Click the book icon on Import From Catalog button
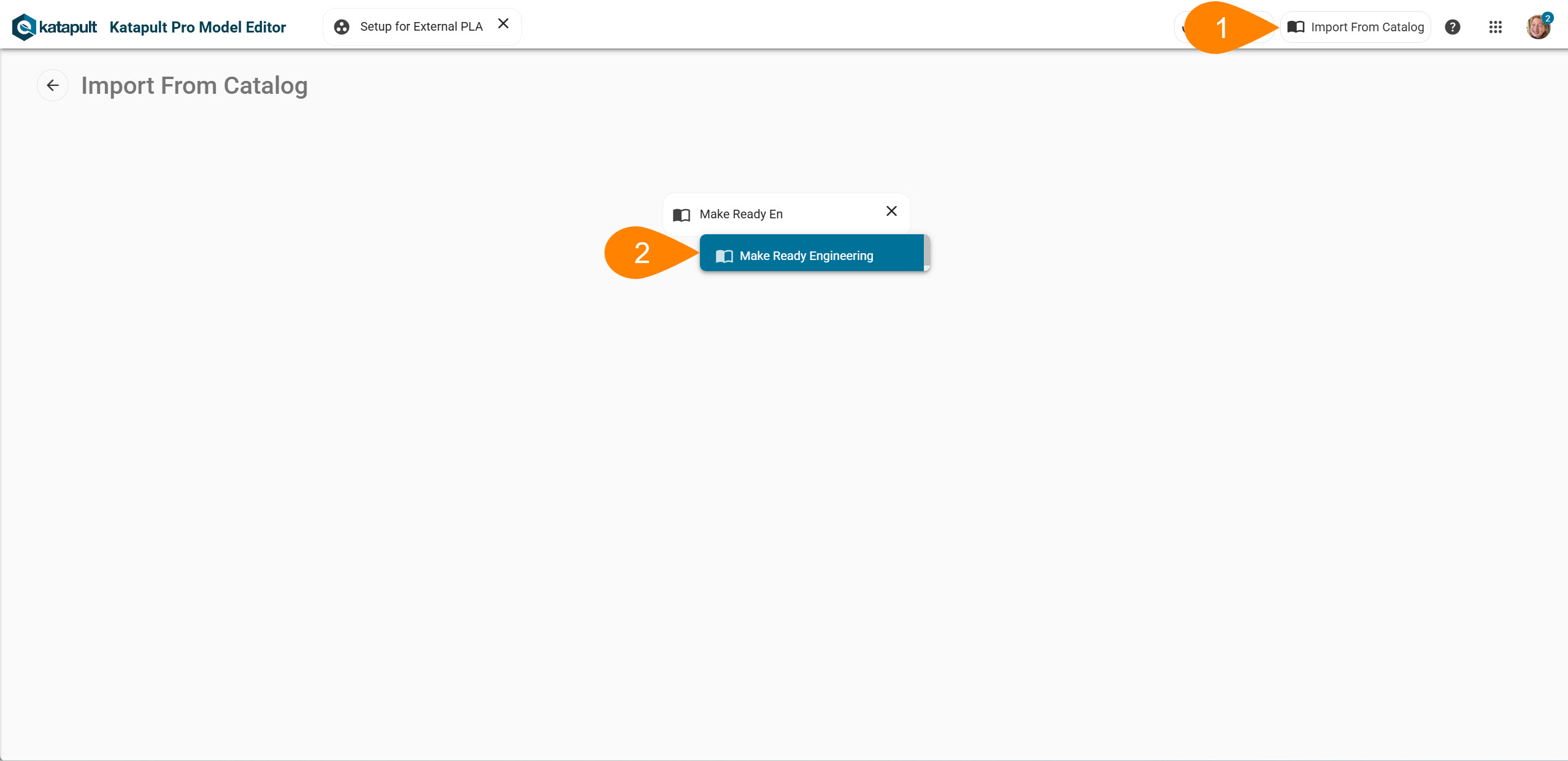Viewport: 1568px width, 761px height. 1296,27
